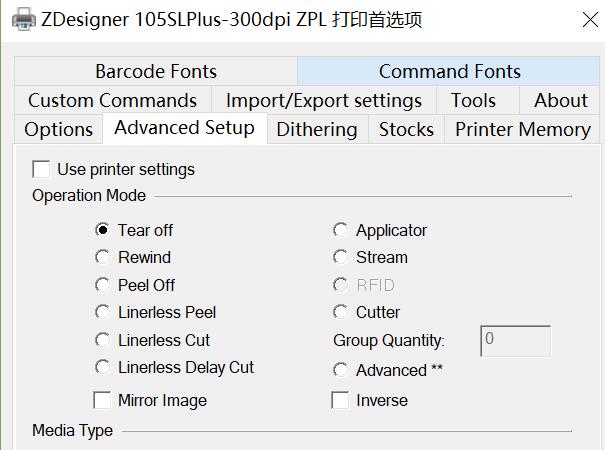Open the Custom Commands tab
Viewport: 605px width, 450px height.
tap(113, 100)
